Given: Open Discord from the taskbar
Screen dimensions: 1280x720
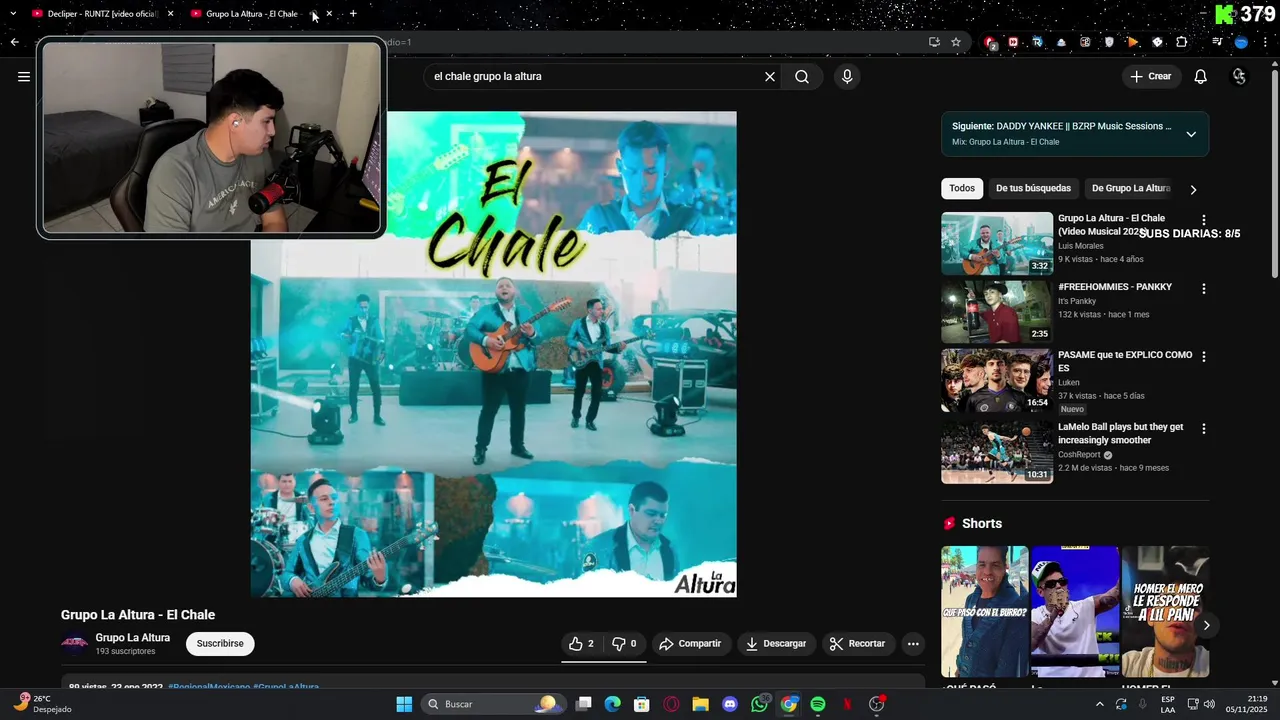Looking at the screenshot, I should [x=730, y=704].
